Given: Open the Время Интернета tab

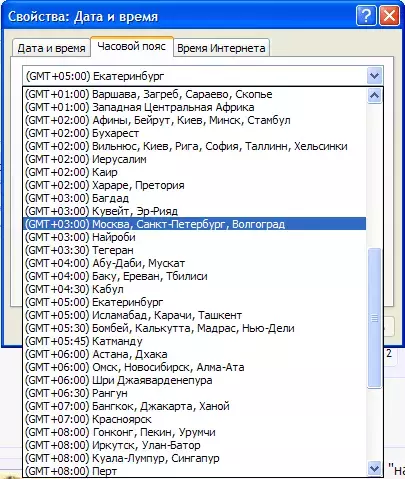Looking at the screenshot, I should coord(221,48).
